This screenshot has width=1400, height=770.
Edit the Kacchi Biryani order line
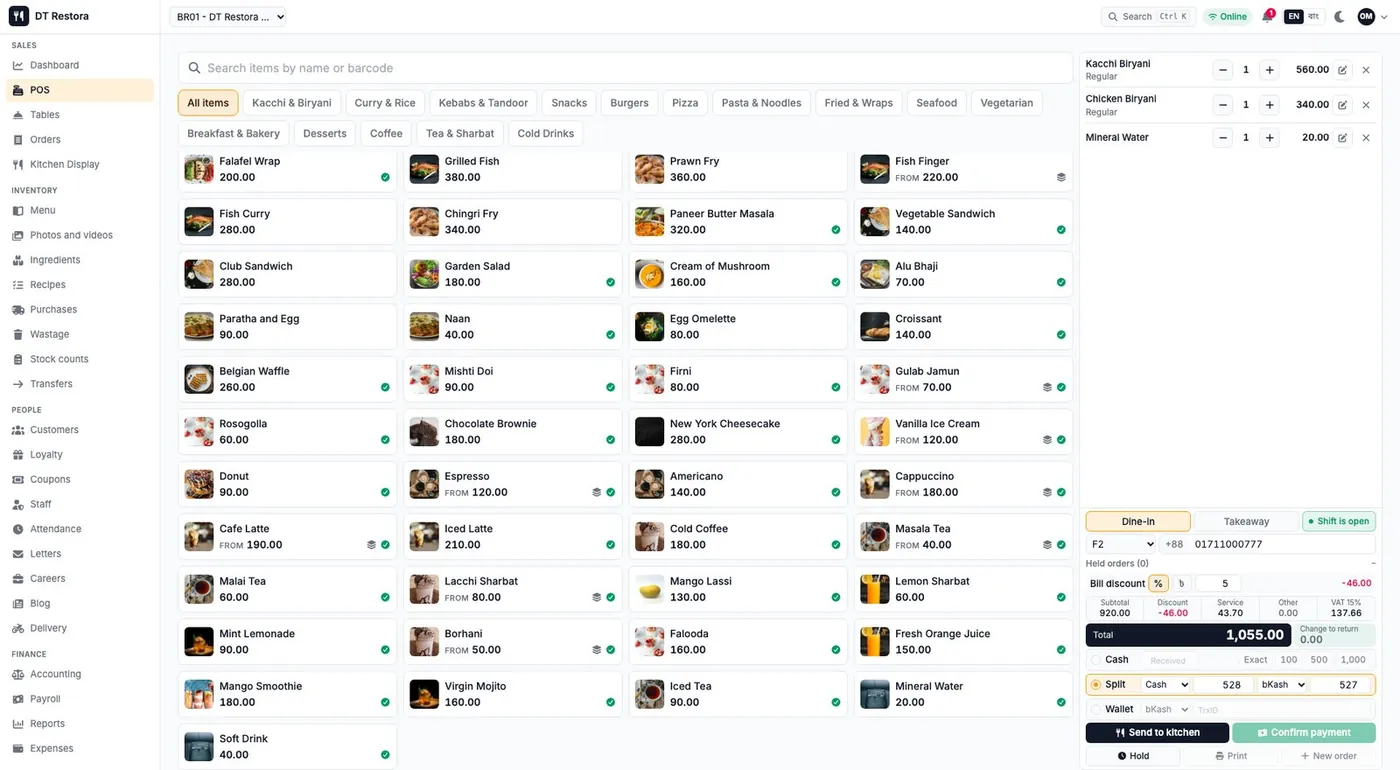pyautogui.click(x=1342, y=70)
